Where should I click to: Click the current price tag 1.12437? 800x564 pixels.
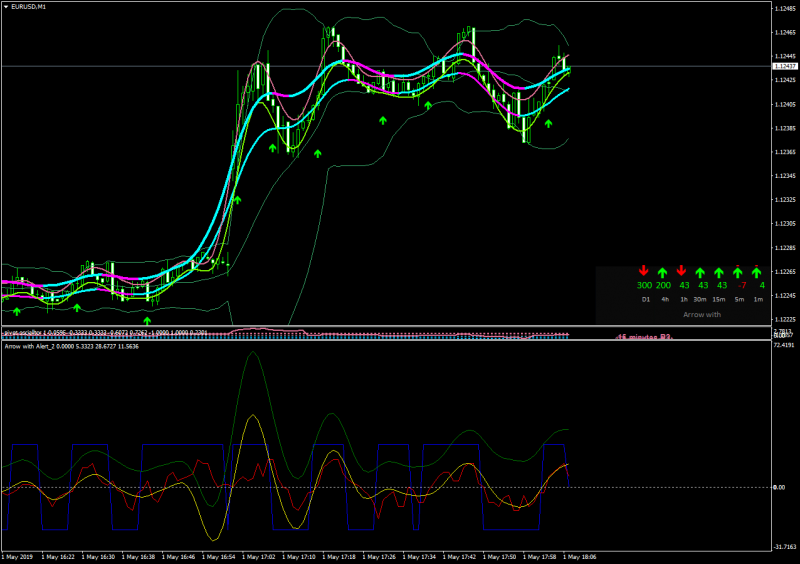click(785, 66)
